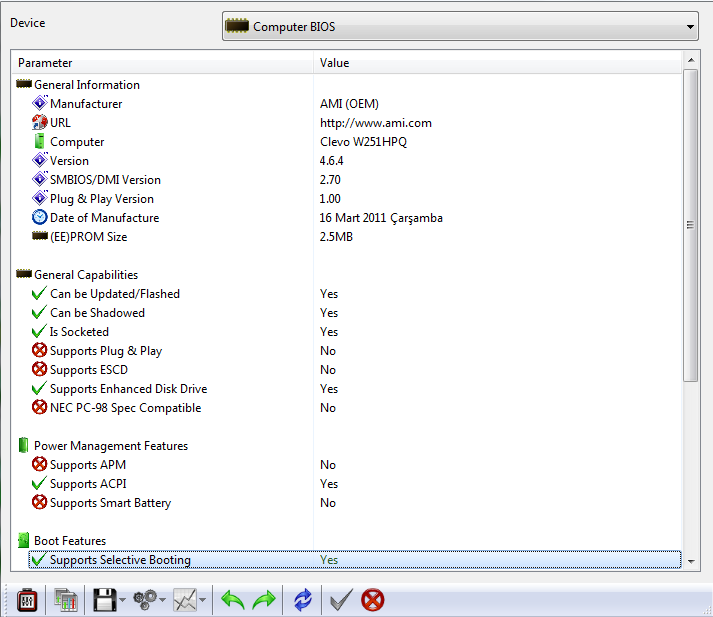Viewport: 713px width, 617px height.
Task: Open the gears icon dropdown arrow
Action: point(162,600)
